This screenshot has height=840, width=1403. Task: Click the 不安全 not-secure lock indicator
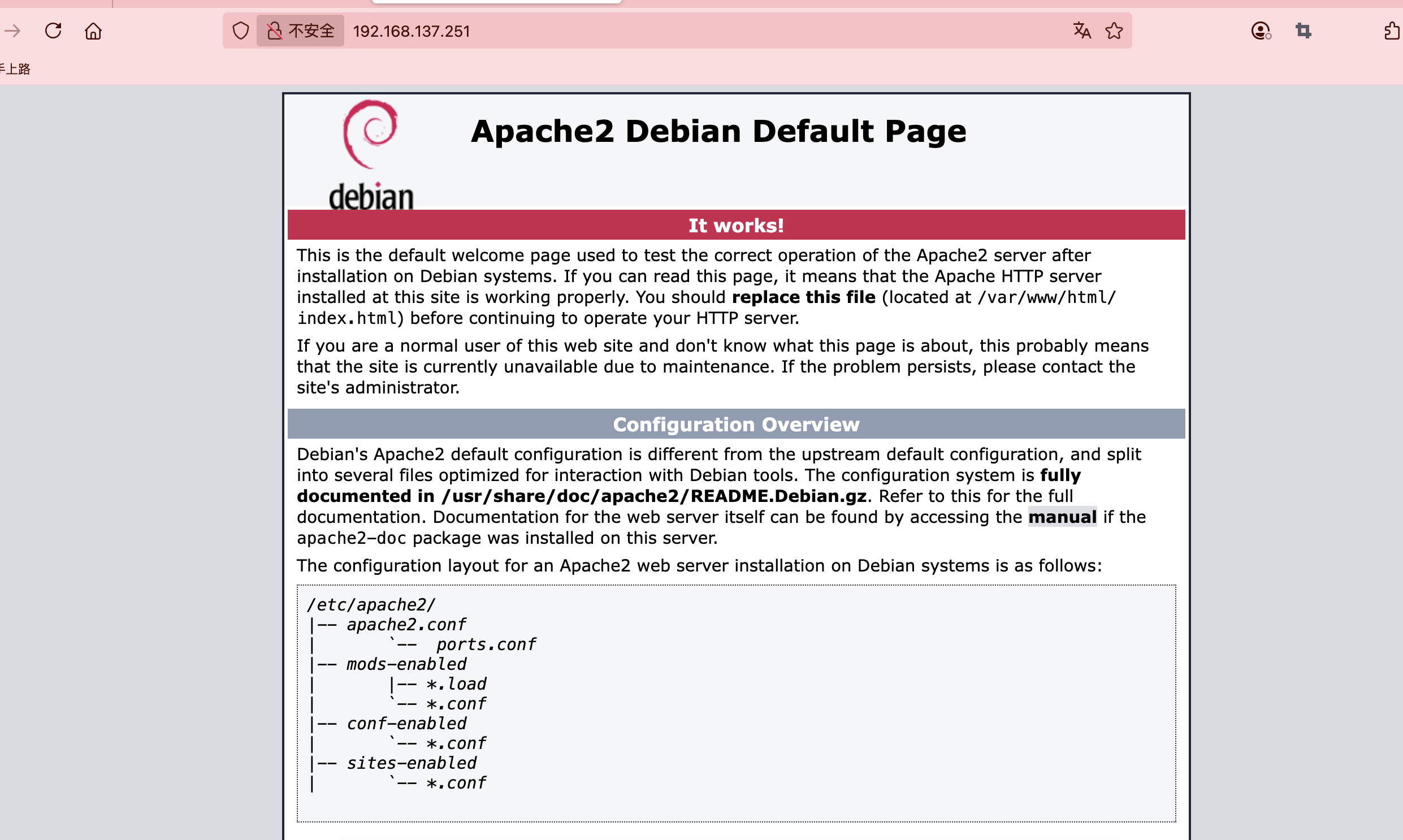tap(301, 31)
